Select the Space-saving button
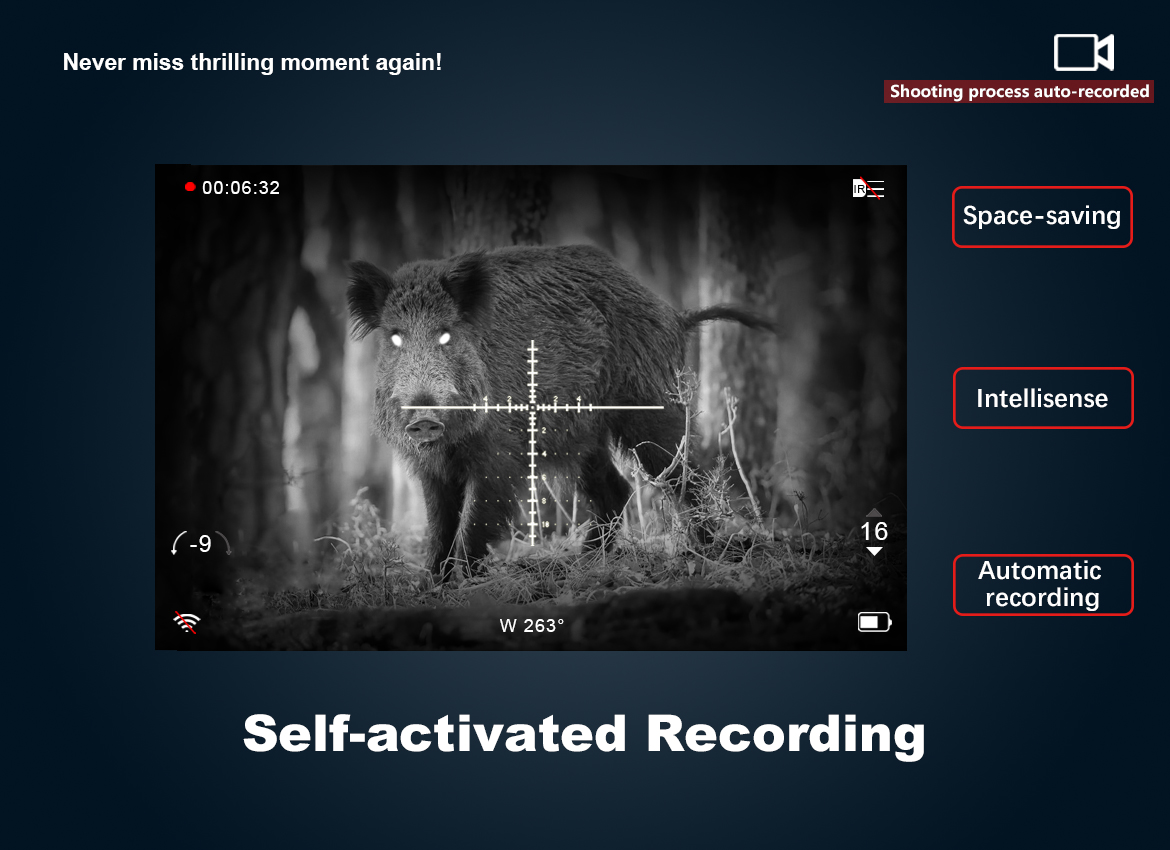 point(1042,216)
